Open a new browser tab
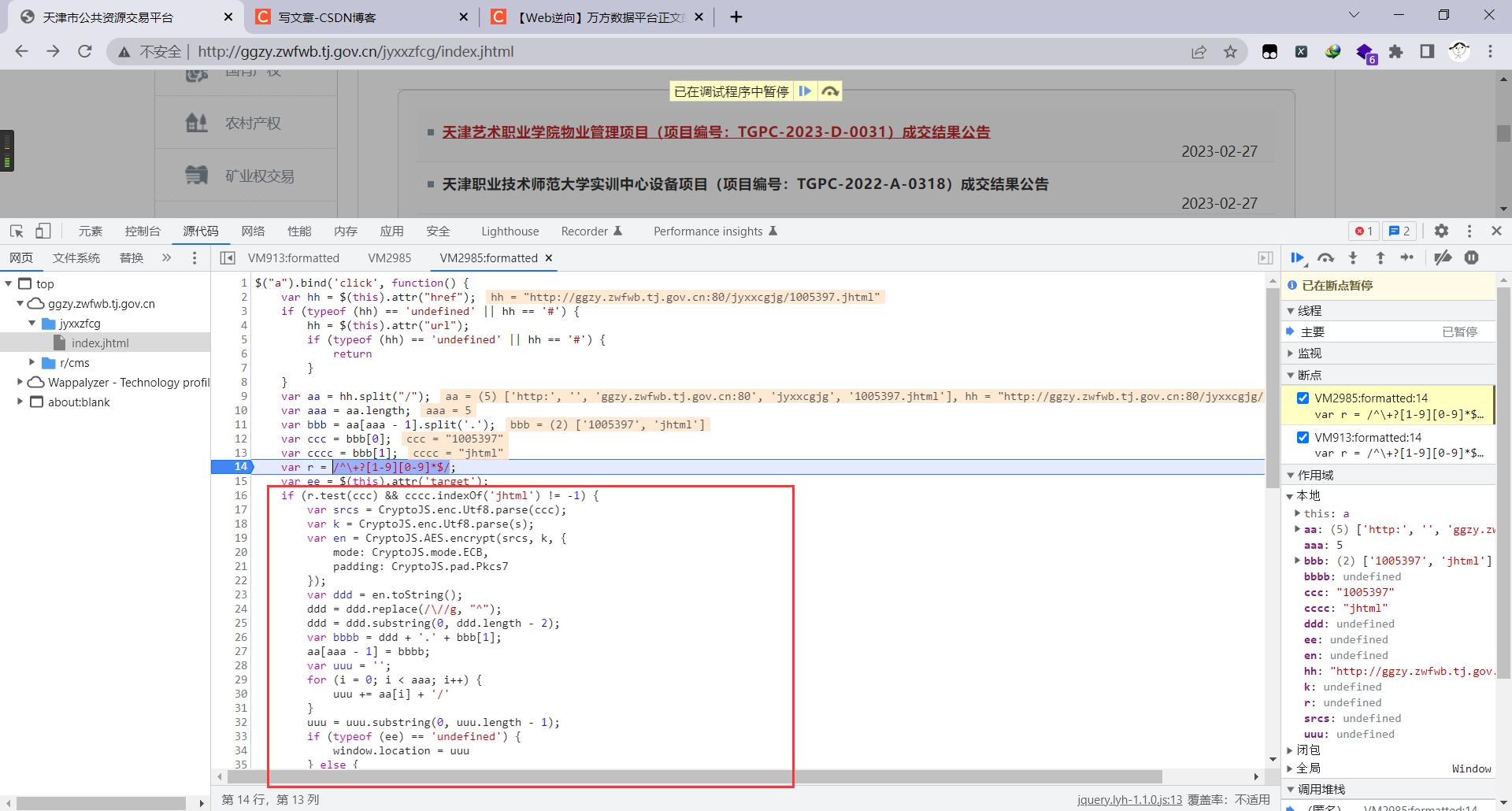The width and height of the screenshot is (1512, 811). tap(736, 17)
